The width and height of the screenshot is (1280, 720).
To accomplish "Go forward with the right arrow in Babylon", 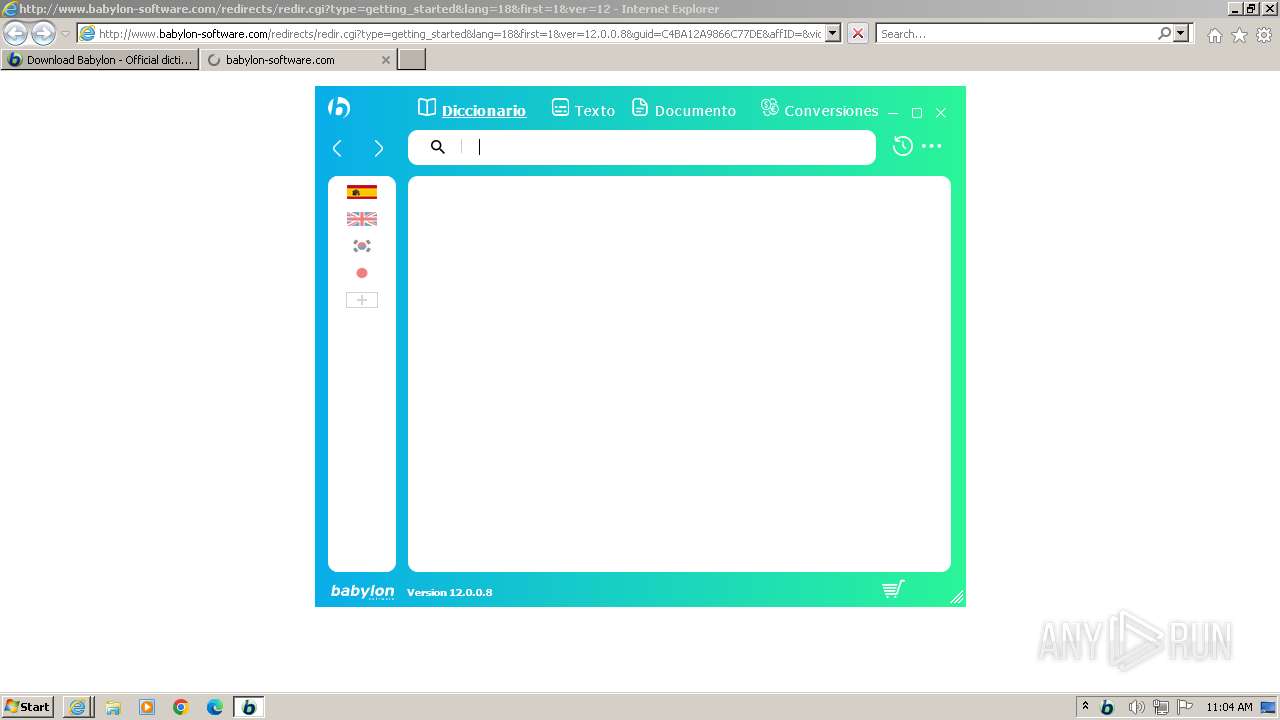I will (x=378, y=148).
